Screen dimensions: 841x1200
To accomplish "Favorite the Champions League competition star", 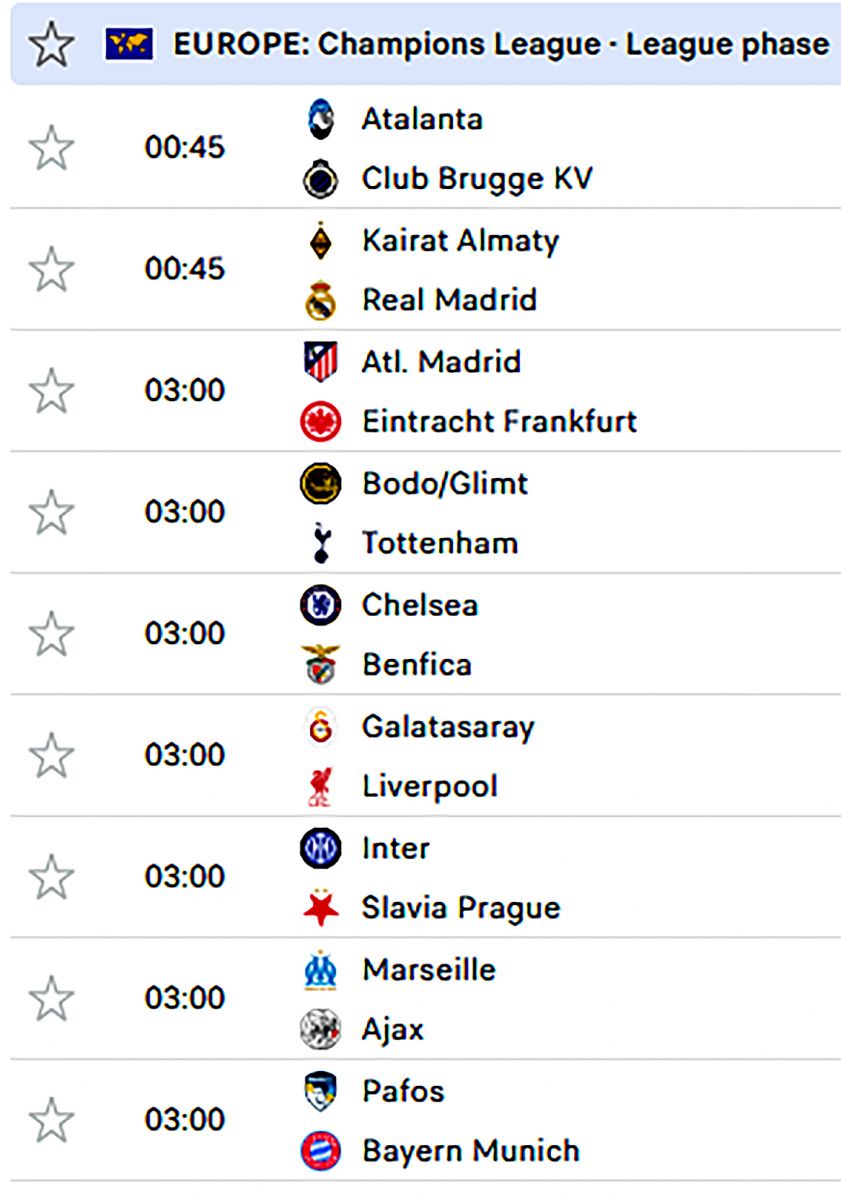I will click(48, 44).
